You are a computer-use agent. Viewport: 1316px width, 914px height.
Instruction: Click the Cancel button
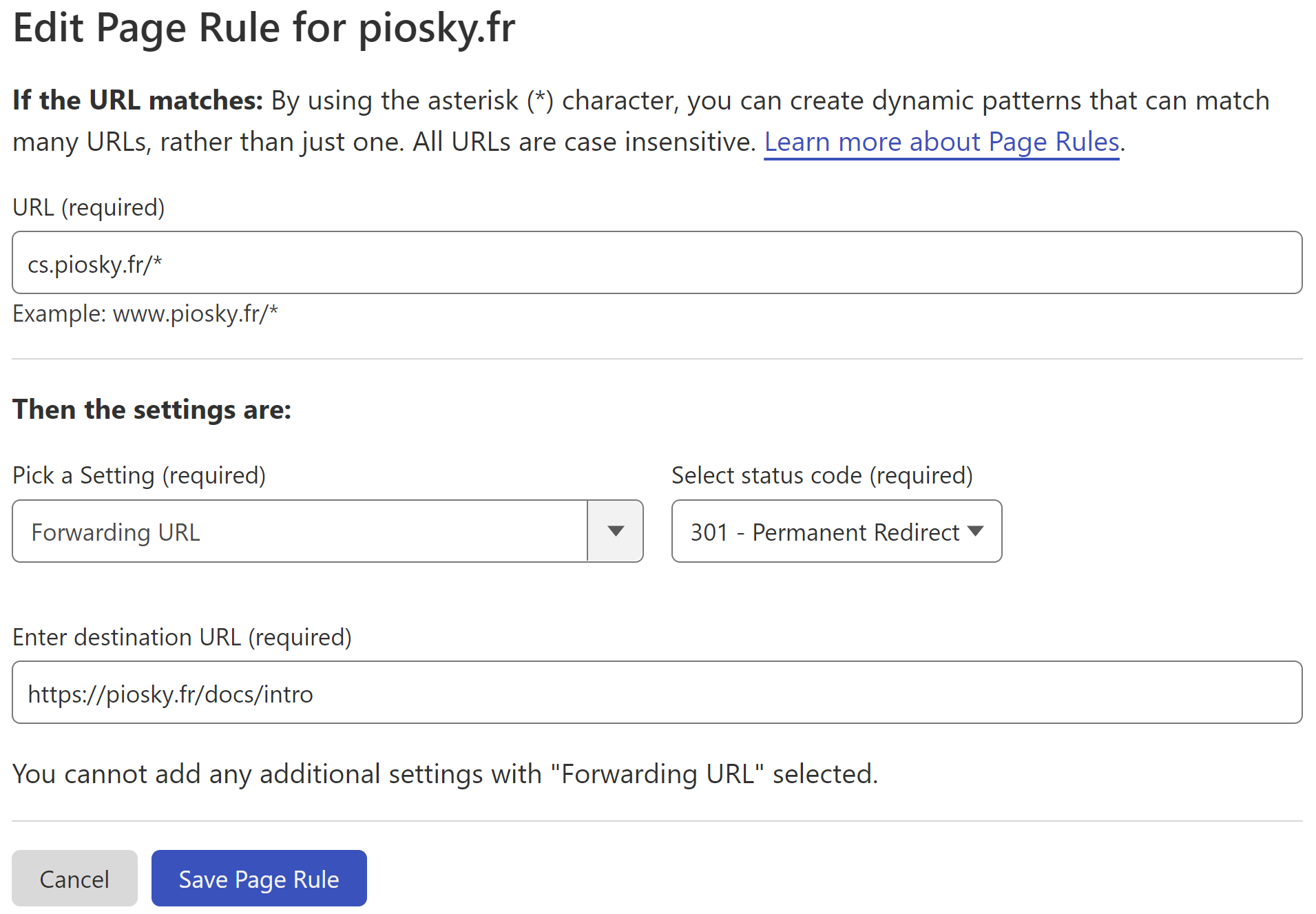pos(74,878)
